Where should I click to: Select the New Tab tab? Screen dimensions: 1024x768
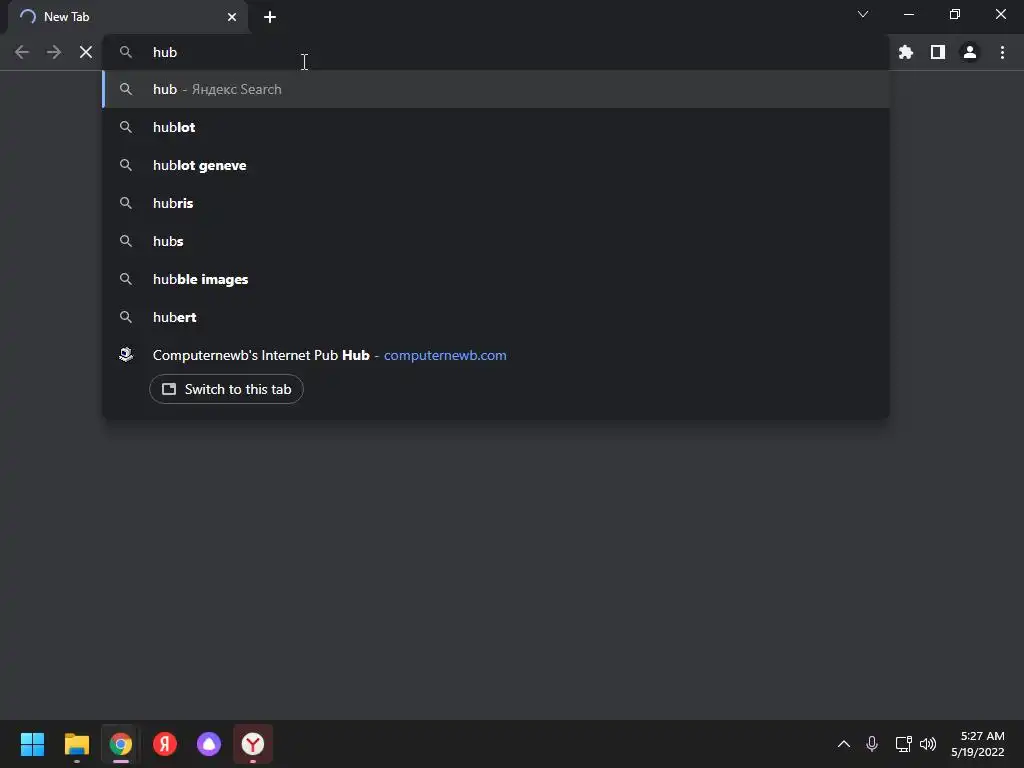[128, 17]
